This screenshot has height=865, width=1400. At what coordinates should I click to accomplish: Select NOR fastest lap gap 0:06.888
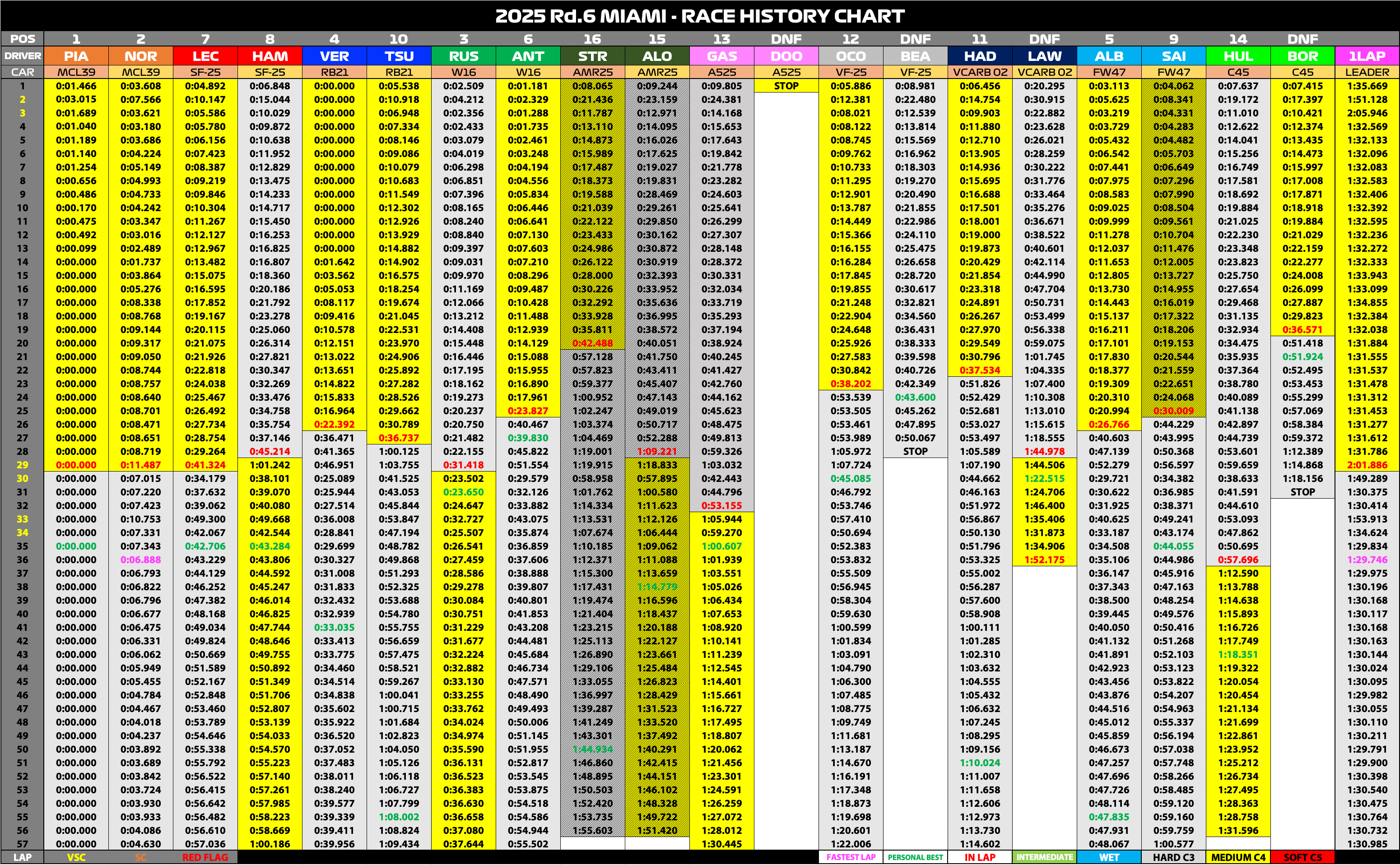(141, 560)
